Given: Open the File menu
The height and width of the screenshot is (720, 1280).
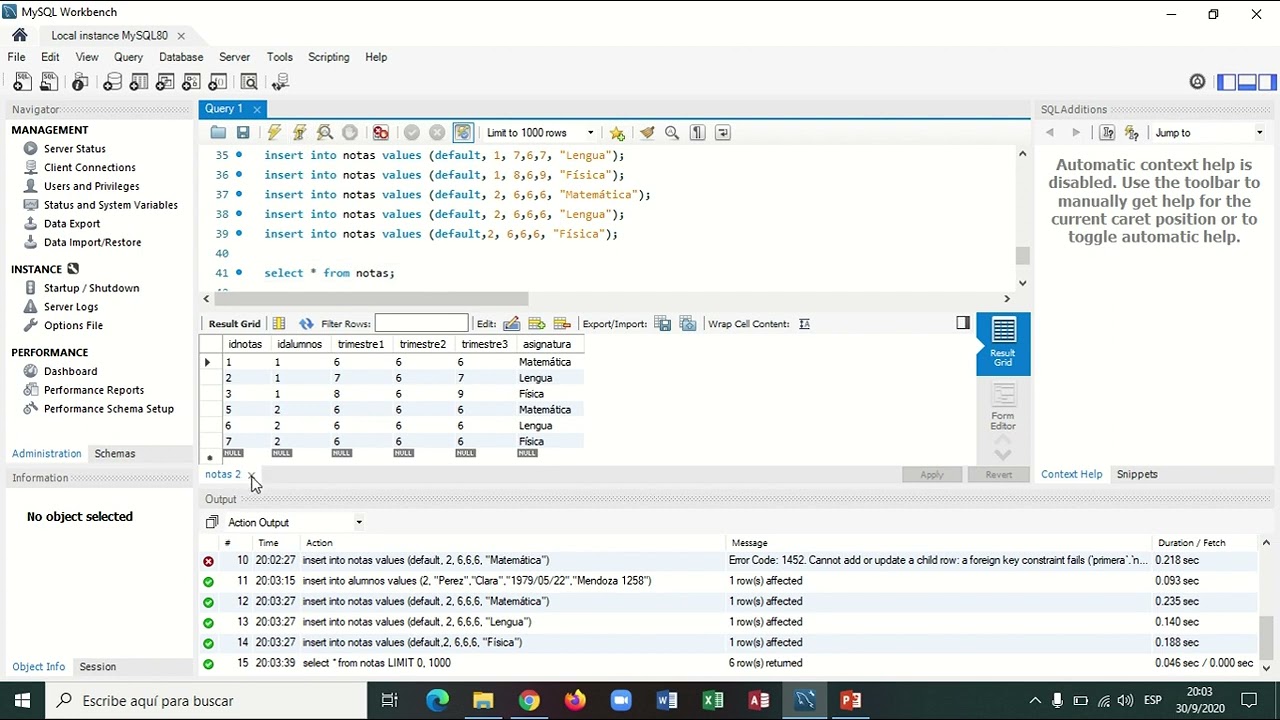Looking at the screenshot, I should tap(16, 57).
